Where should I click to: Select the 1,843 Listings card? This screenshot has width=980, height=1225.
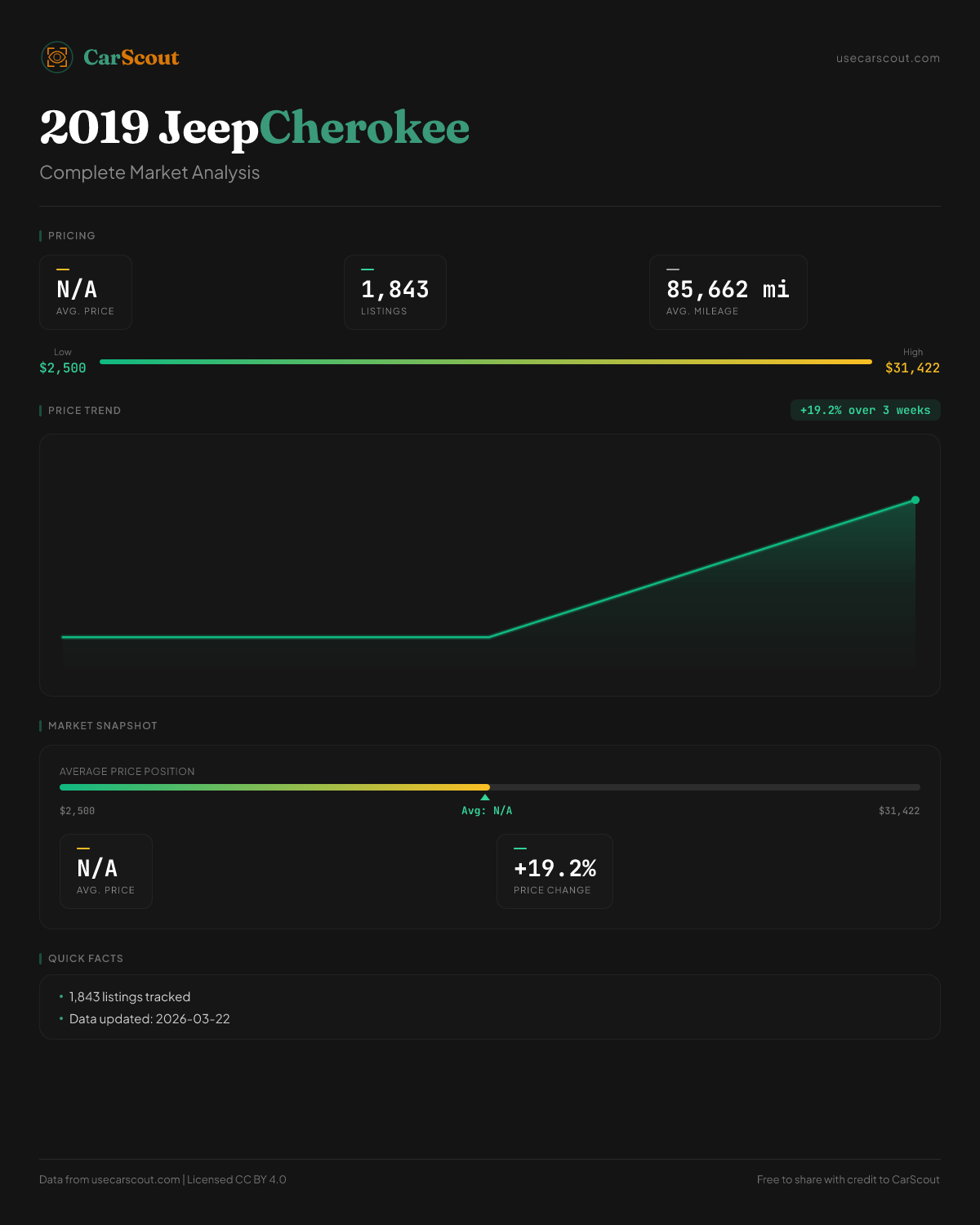coord(395,292)
